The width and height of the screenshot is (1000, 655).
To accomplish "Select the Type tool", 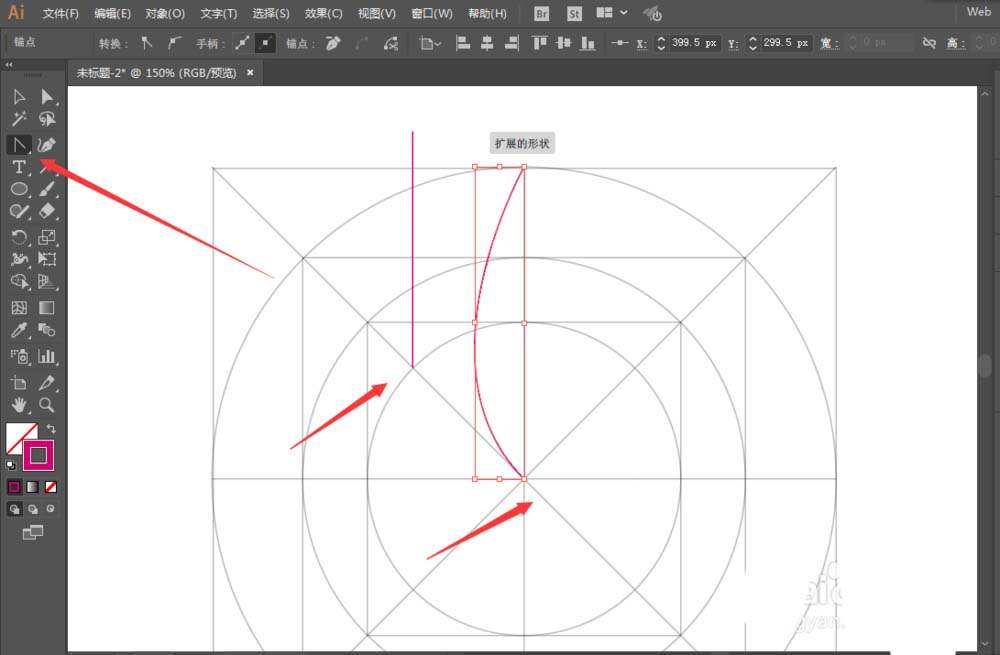I will point(19,167).
